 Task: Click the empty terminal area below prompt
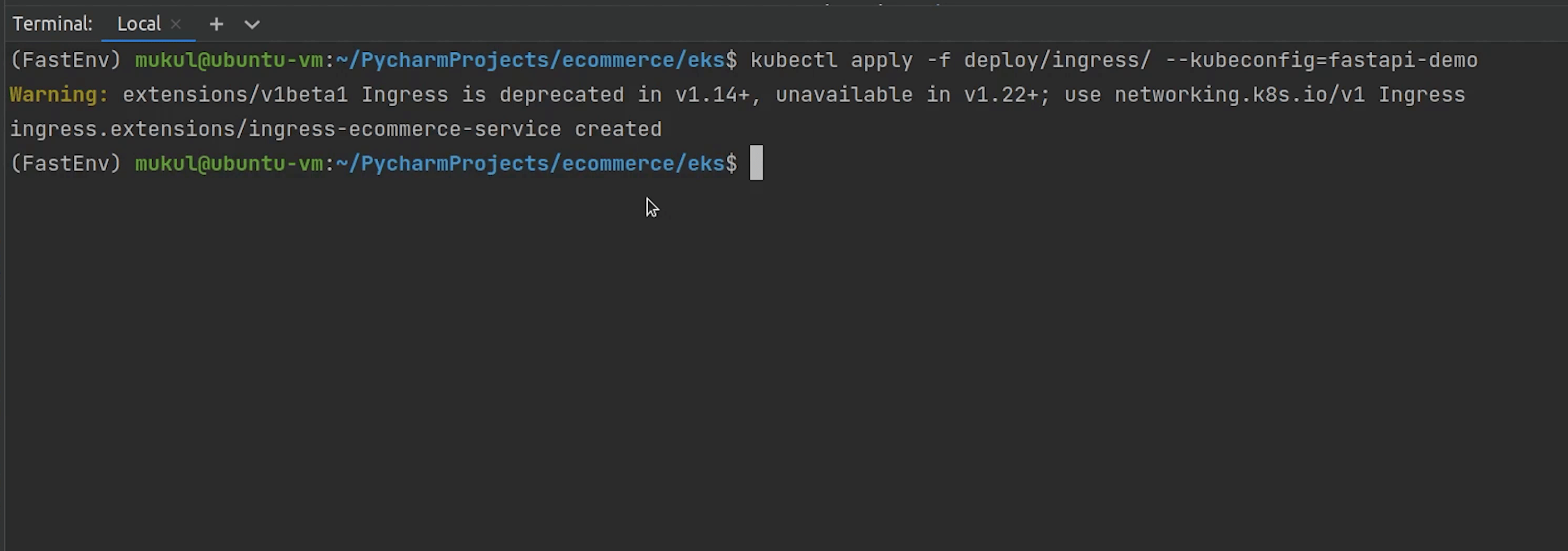pyautogui.click(x=785, y=365)
